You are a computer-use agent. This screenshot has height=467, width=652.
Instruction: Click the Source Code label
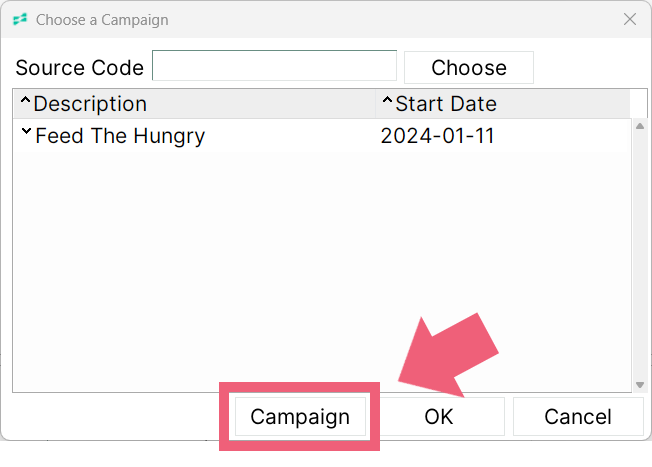pos(79,67)
